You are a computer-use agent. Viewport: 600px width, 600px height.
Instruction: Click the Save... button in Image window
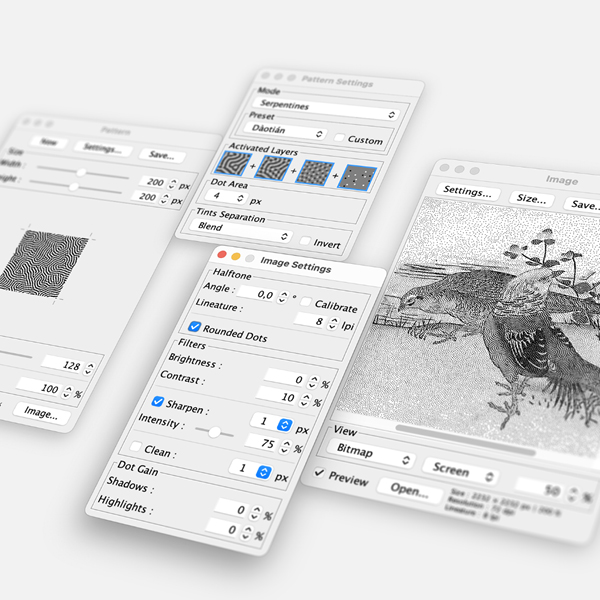pyautogui.click(x=584, y=205)
